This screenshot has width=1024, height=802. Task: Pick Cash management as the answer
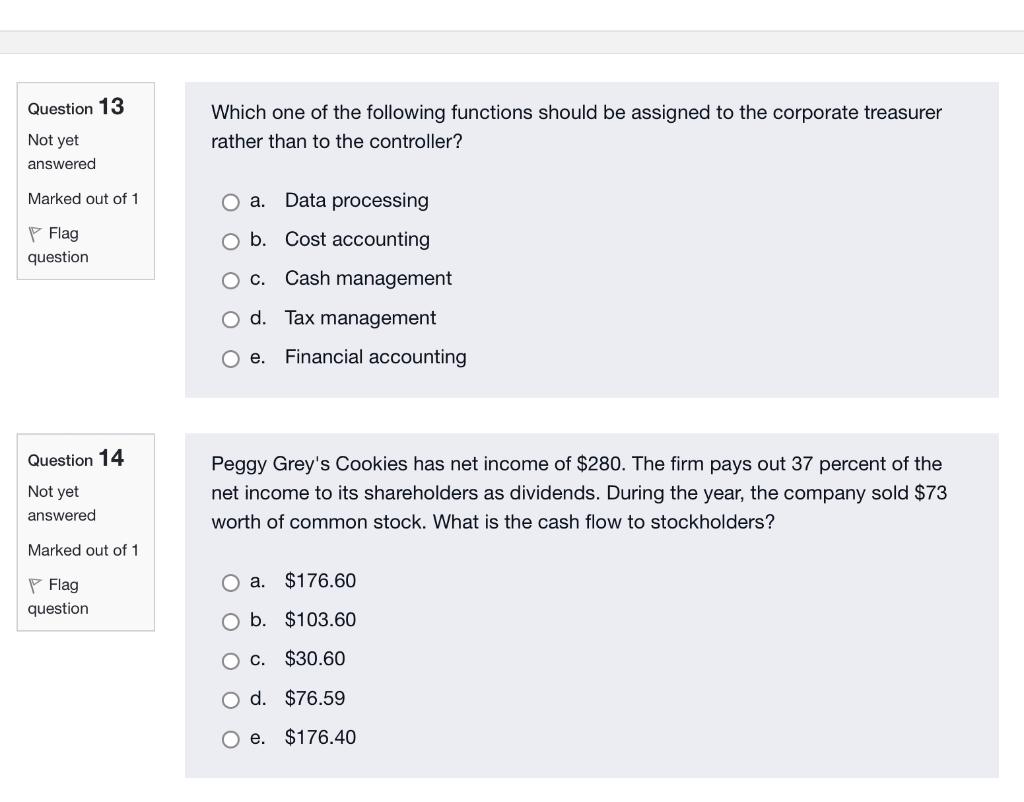pos(231,281)
